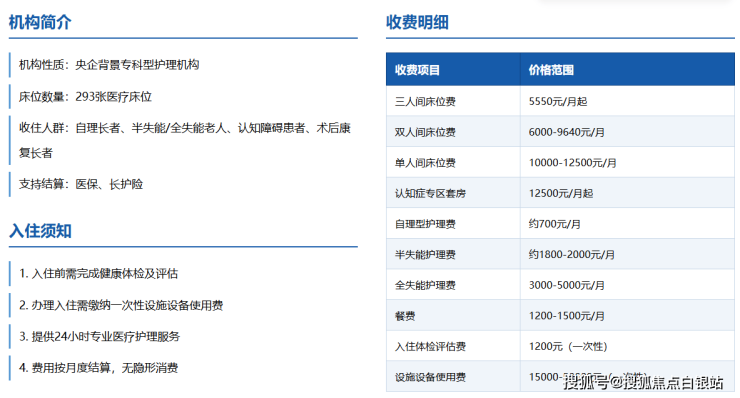This screenshot has width=740, height=398.
Task: Select the 10000-12500元/月 price cell
Action: point(627,162)
